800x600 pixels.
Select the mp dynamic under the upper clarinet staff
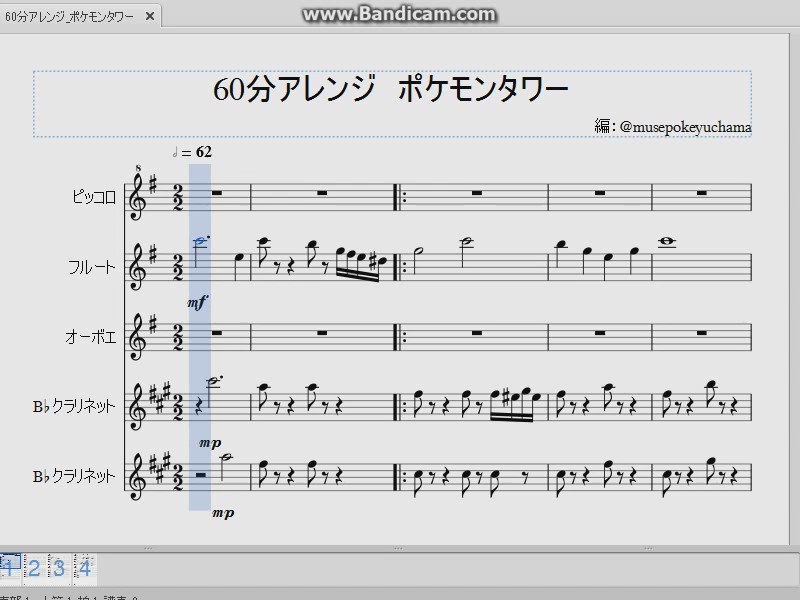[210, 443]
